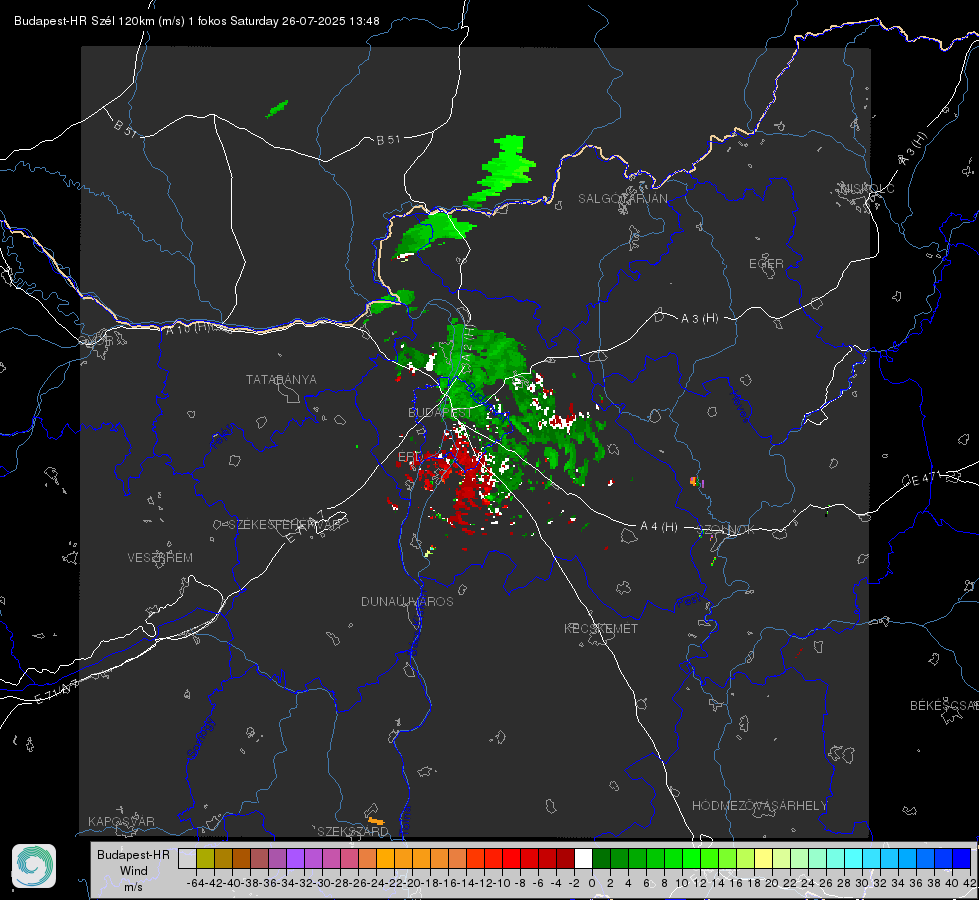Click the SZEKSZÁRD city label
This screenshot has width=979, height=900.
click(x=353, y=831)
